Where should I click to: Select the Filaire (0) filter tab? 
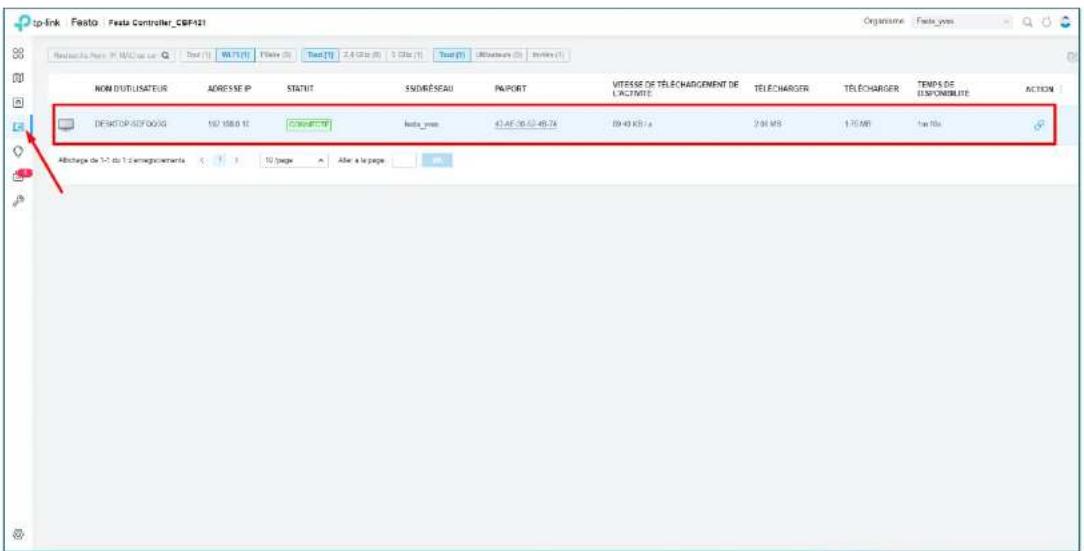pos(276,55)
